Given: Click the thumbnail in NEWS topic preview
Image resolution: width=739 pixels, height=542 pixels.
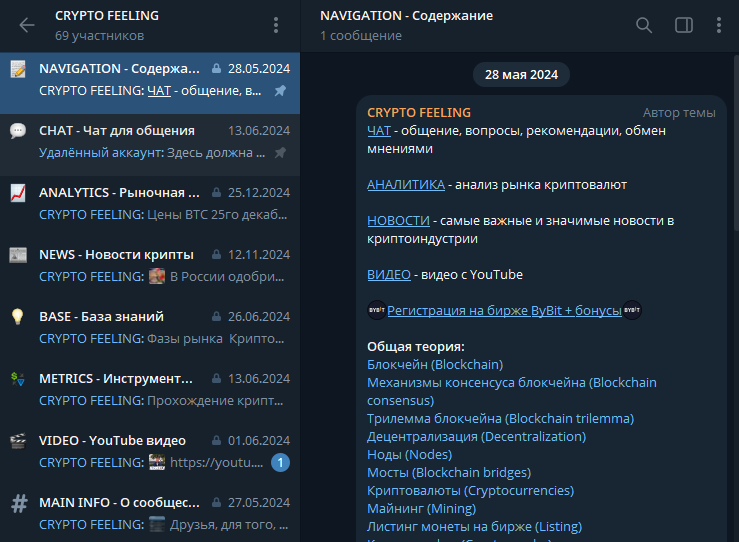Looking at the screenshot, I should 157,276.
